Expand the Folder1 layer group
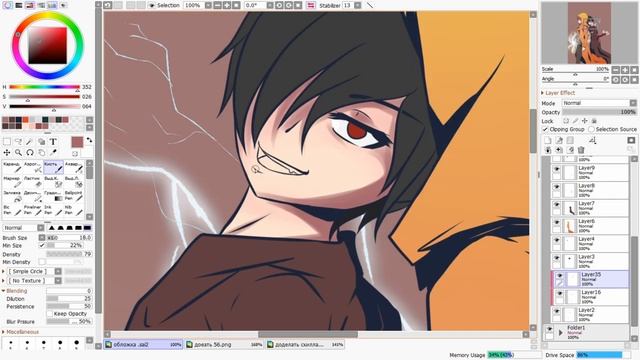The height and width of the screenshot is (360, 640). tap(561, 333)
